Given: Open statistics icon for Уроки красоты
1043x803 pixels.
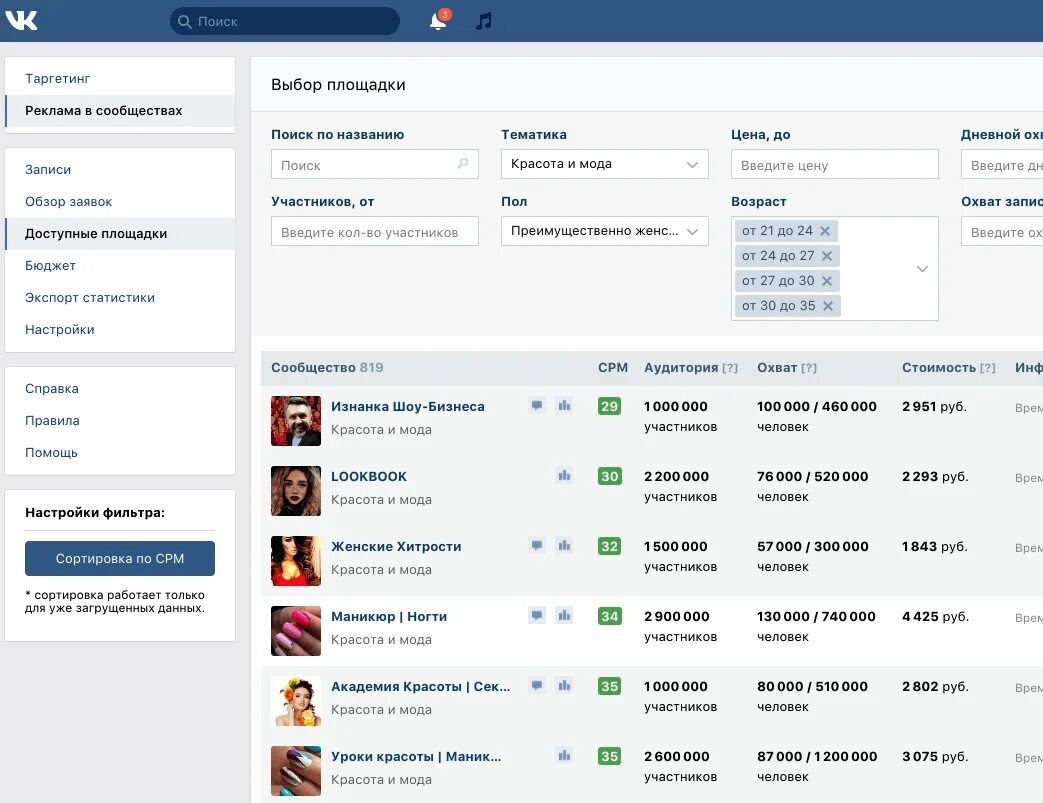Looking at the screenshot, I should [564, 755].
